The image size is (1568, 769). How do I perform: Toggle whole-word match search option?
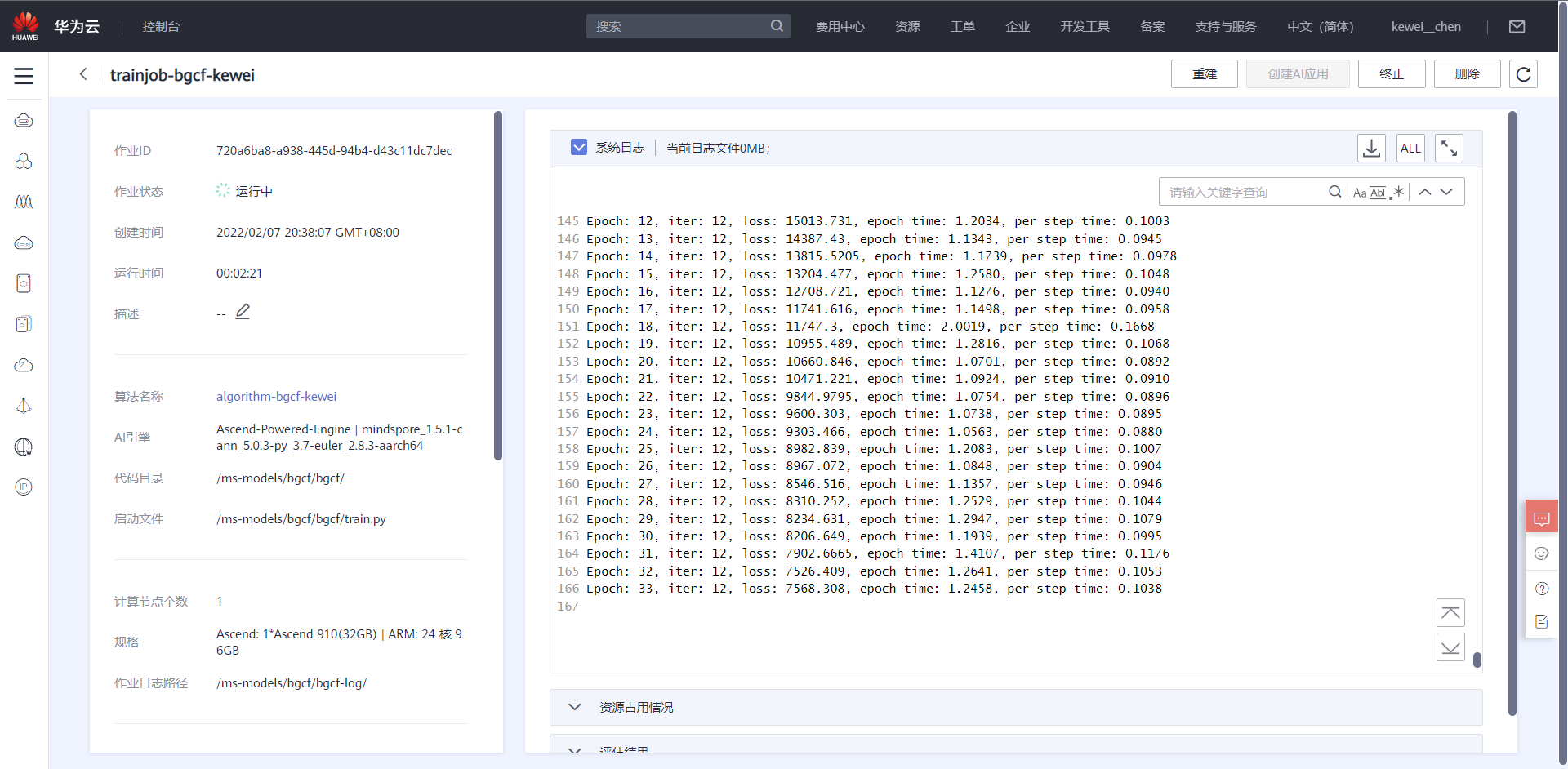click(x=1378, y=193)
